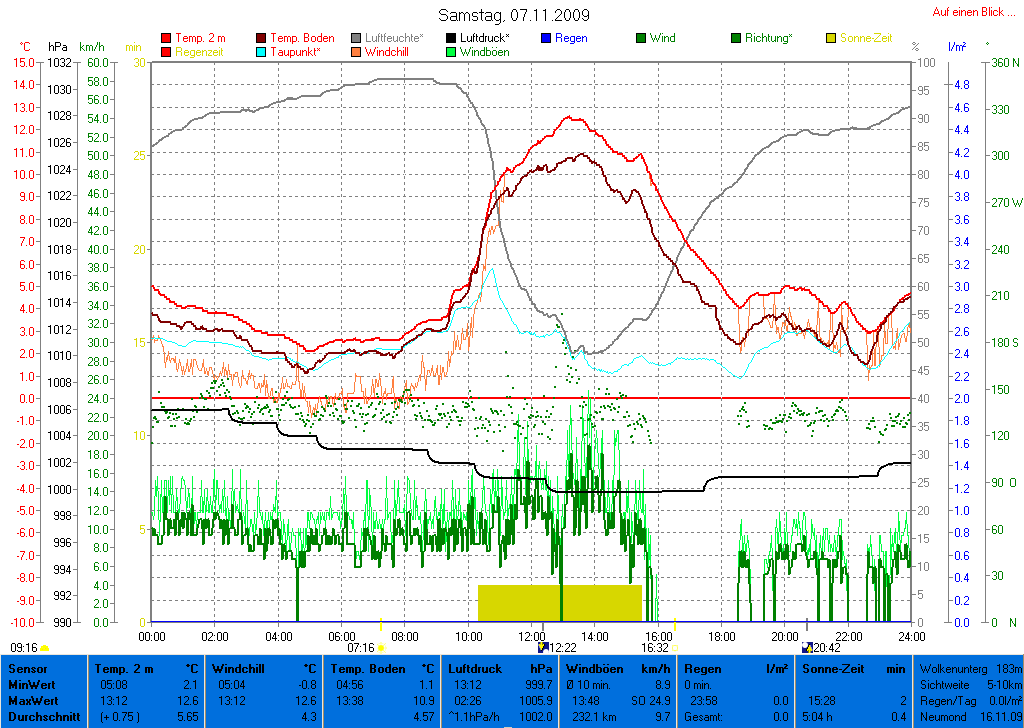Image resolution: width=1024 pixels, height=728 pixels.
Task: Toggle the Regenzeit series via its legend label
Action: click(201, 52)
